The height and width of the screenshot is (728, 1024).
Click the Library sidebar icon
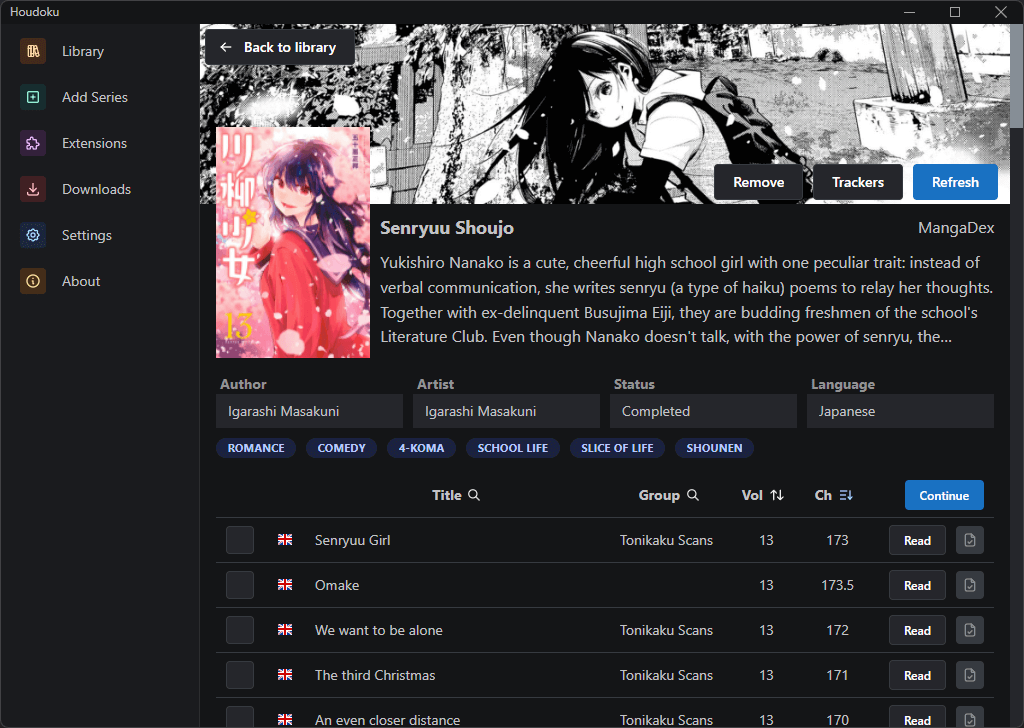[33, 51]
